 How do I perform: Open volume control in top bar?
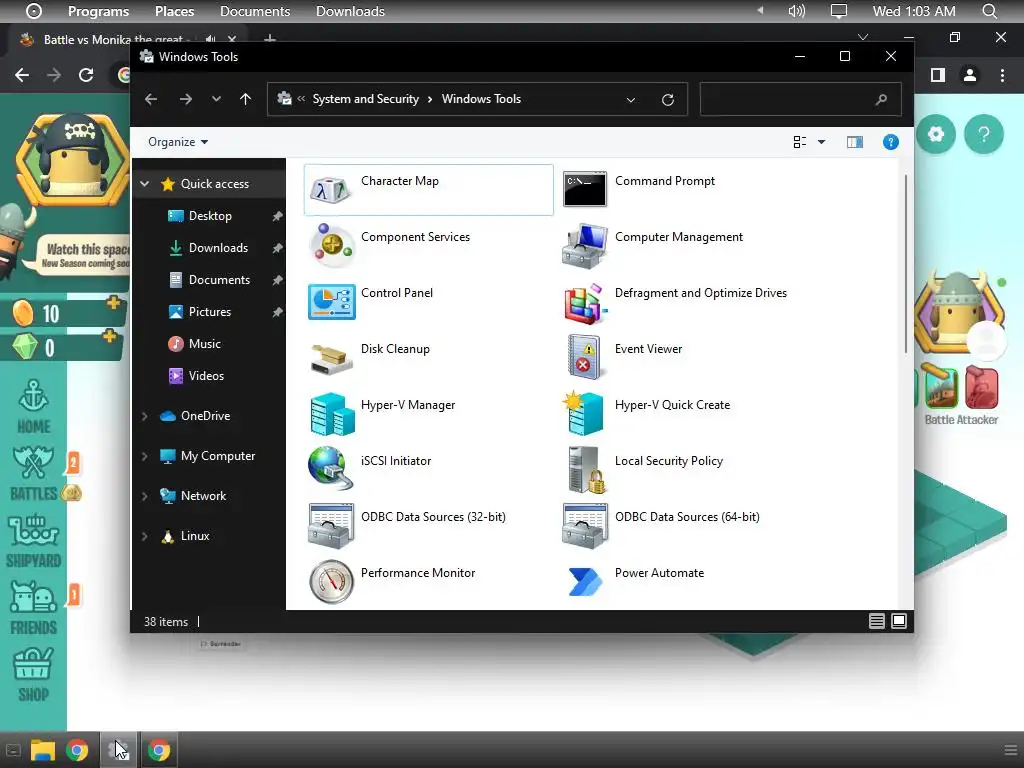pyautogui.click(x=797, y=11)
